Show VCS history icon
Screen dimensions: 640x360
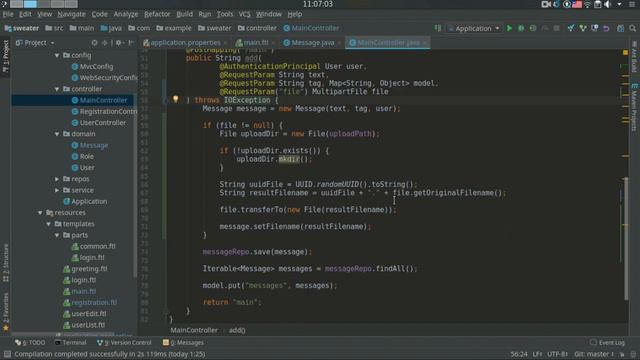(x=594, y=28)
